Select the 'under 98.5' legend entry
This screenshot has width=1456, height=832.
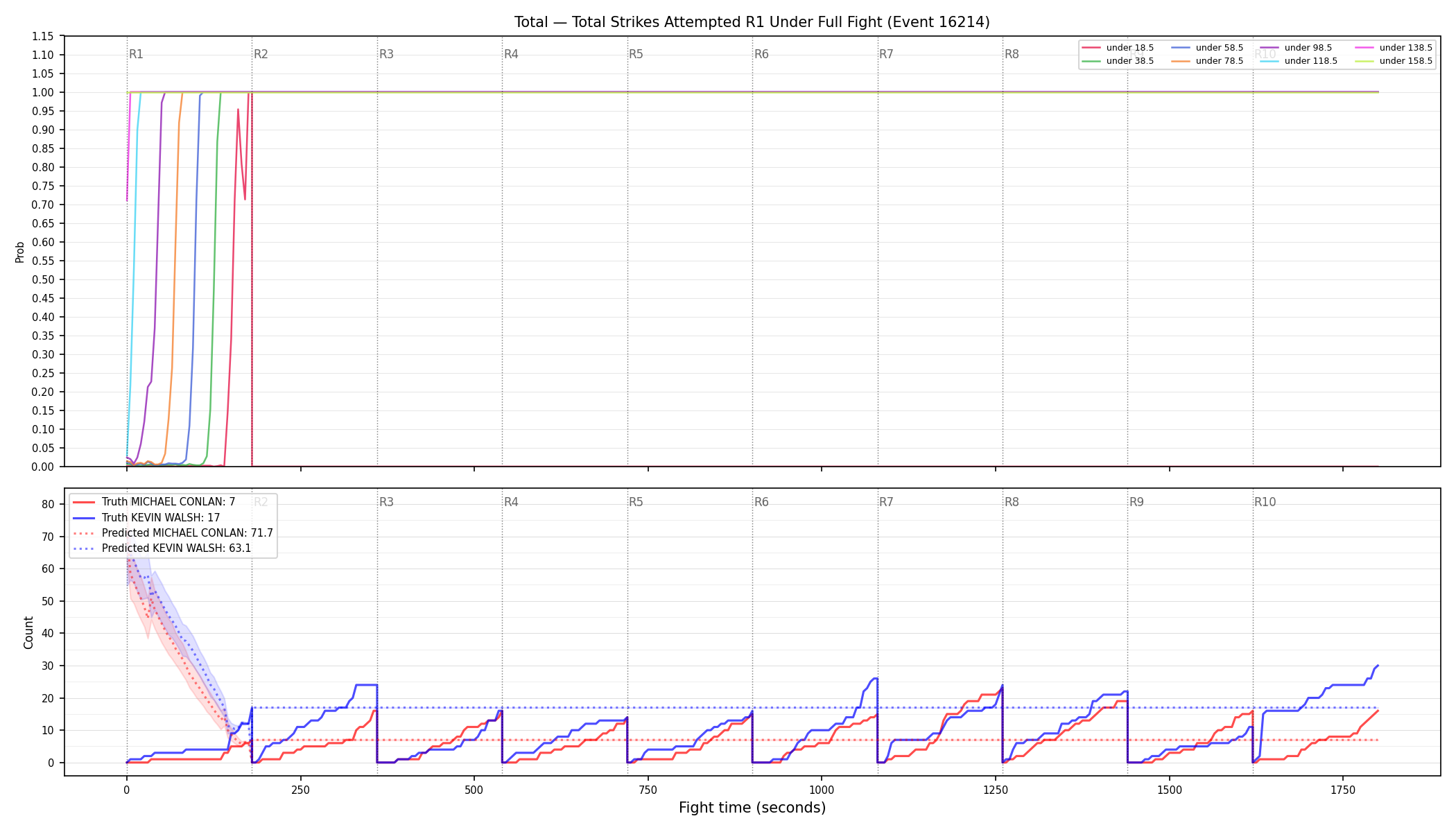point(1297,48)
